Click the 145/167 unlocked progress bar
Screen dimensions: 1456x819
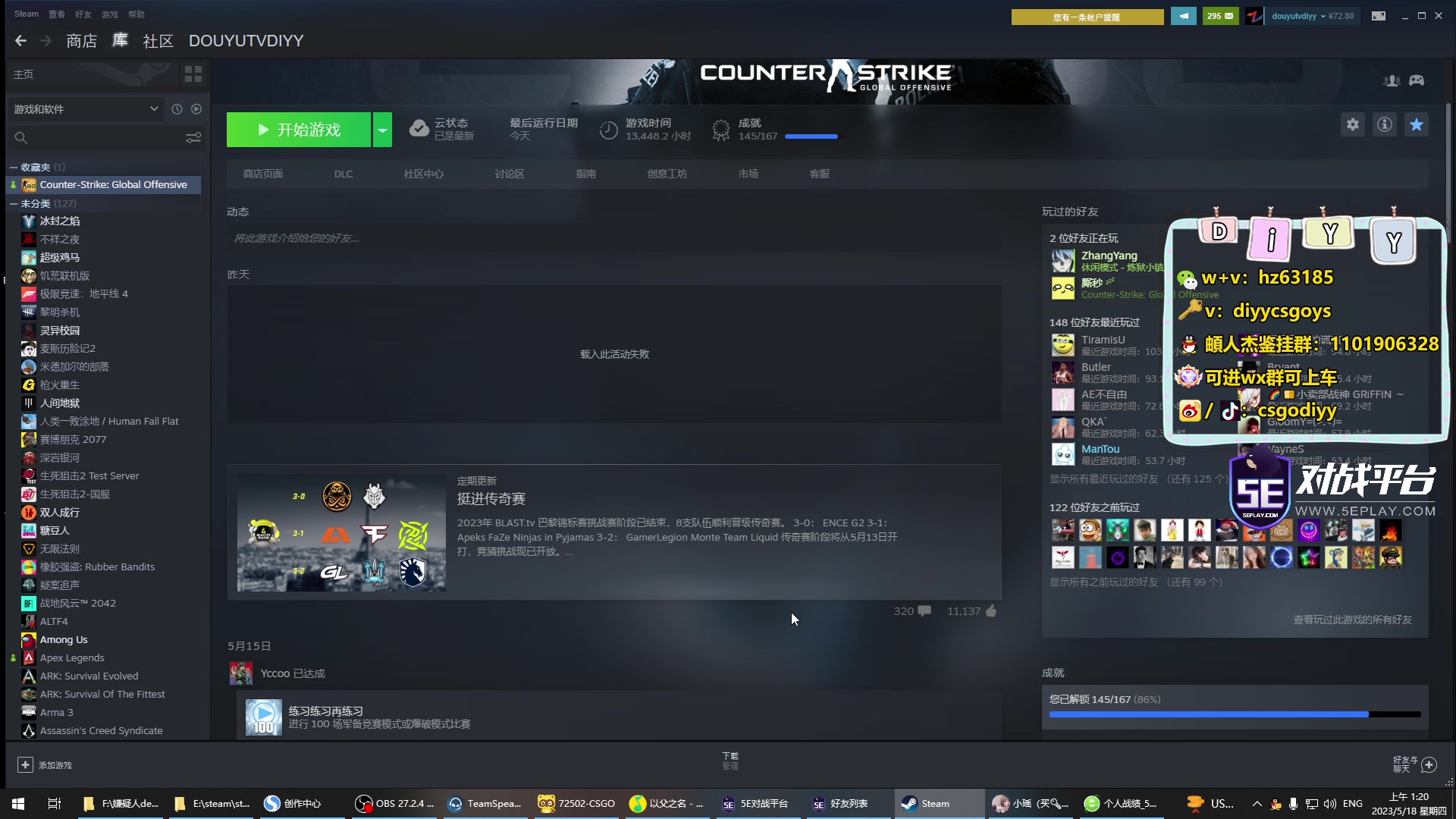(x=1235, y=714)
